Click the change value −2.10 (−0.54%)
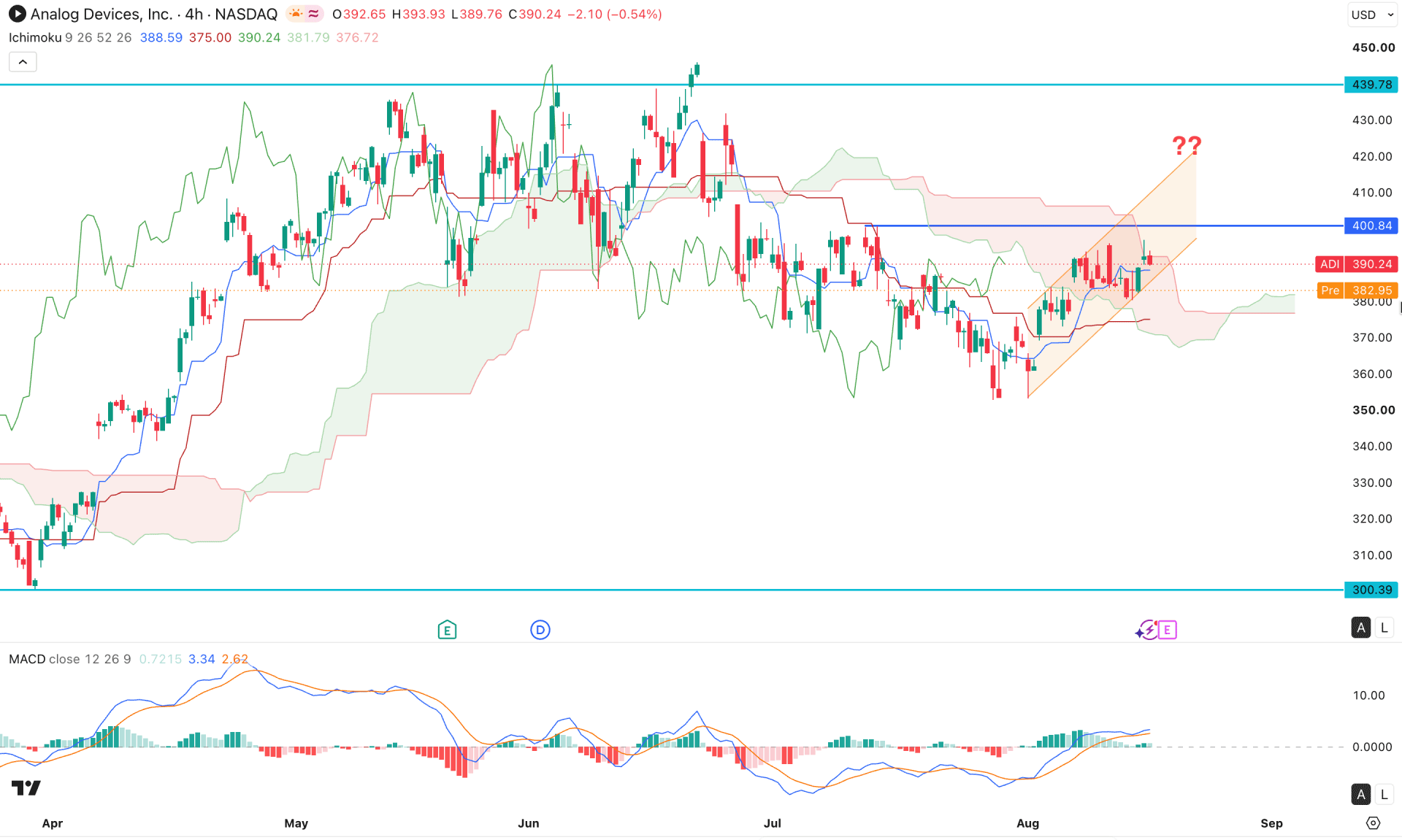The width and height of the screenshot is (1402, 840). [x=615, y=14]
